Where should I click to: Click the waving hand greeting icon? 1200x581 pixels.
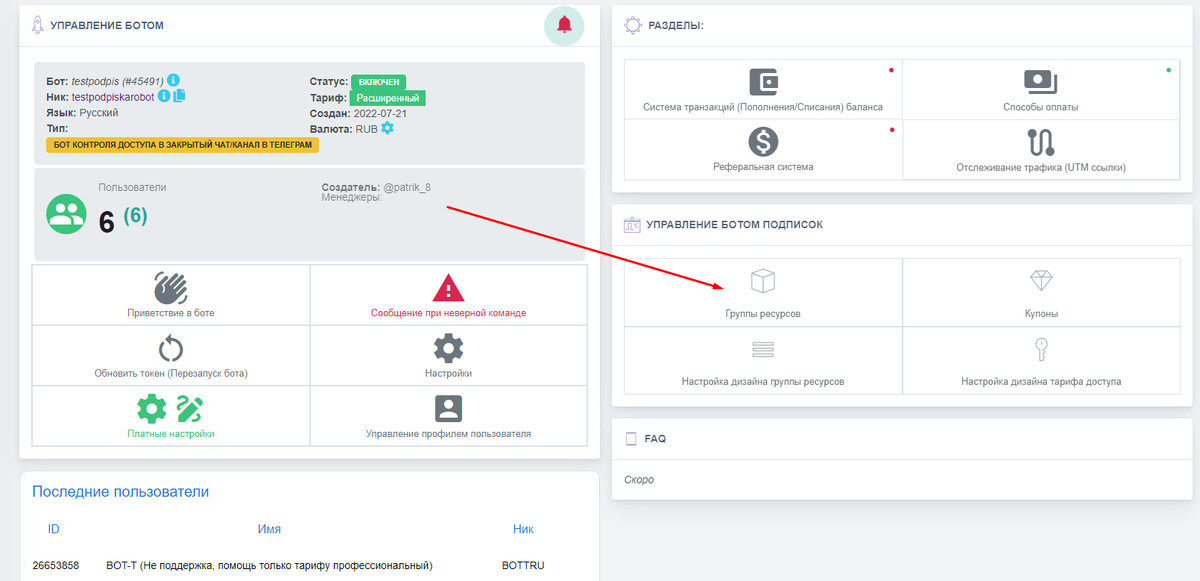coord(171,288)
